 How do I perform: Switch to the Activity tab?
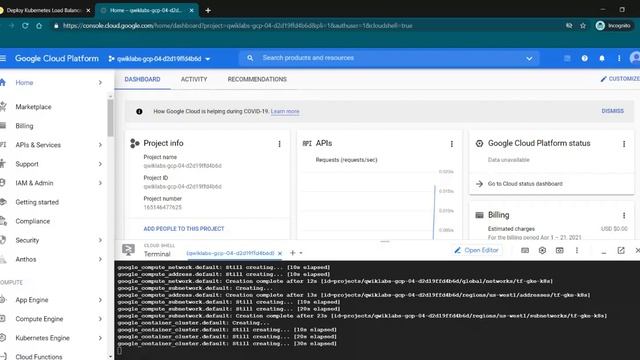click(194, 79)
